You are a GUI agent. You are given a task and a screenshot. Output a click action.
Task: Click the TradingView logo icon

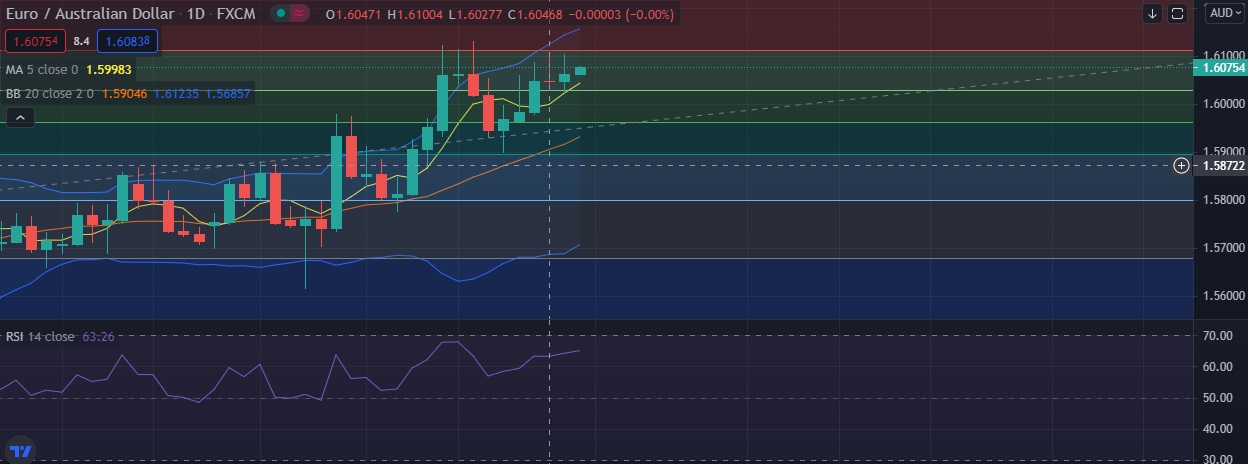point(20,449)
